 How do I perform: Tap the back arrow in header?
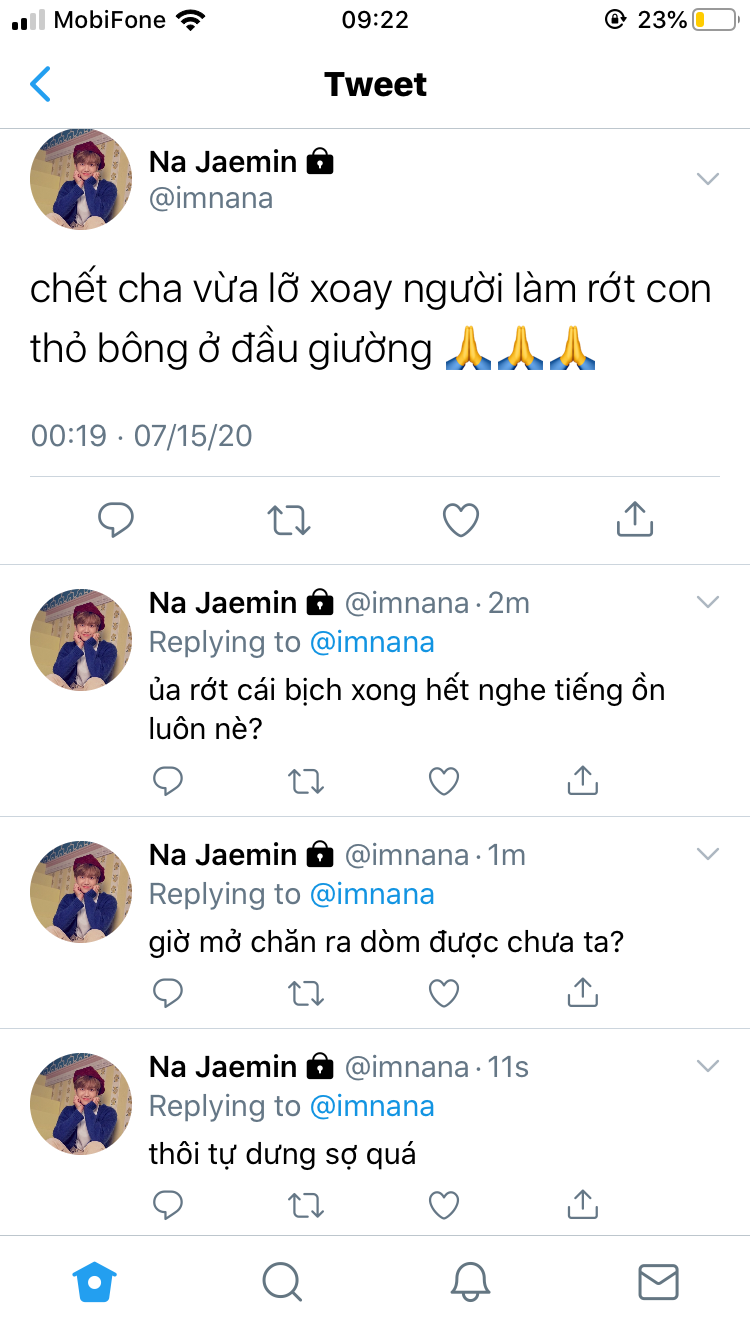40,84
